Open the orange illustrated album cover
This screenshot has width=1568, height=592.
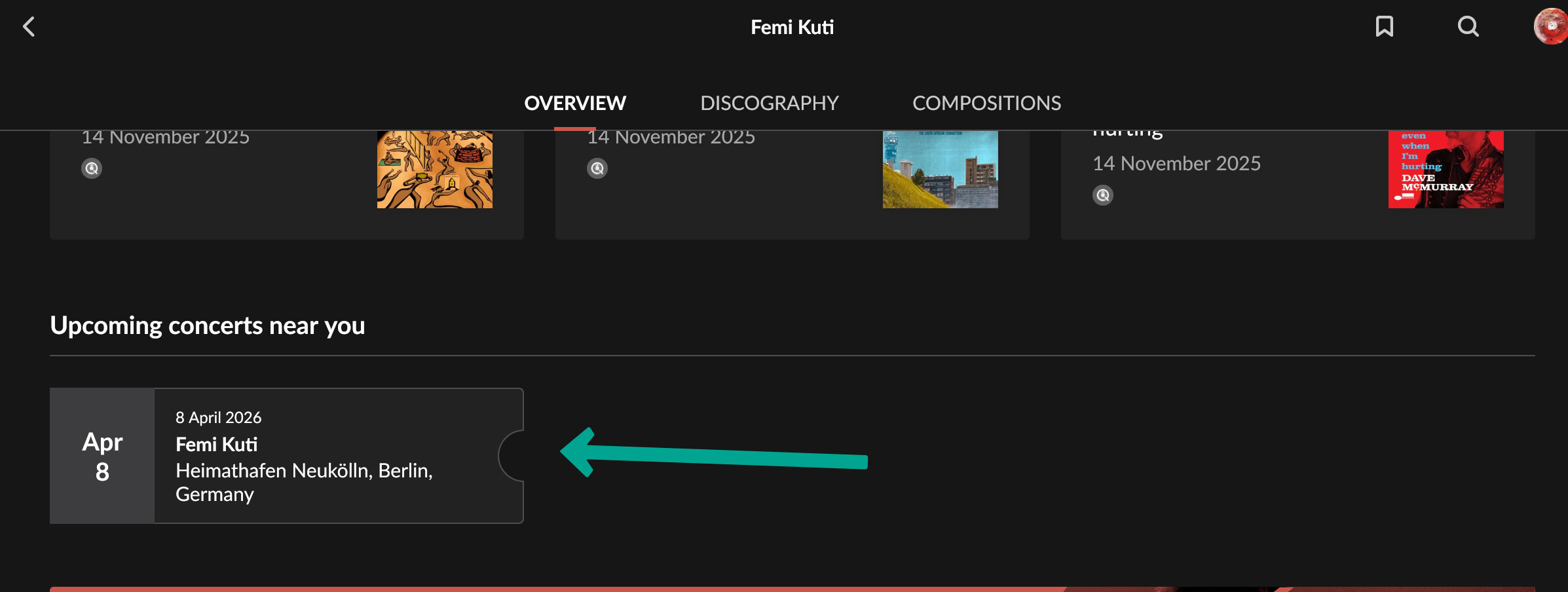point(434,170)
